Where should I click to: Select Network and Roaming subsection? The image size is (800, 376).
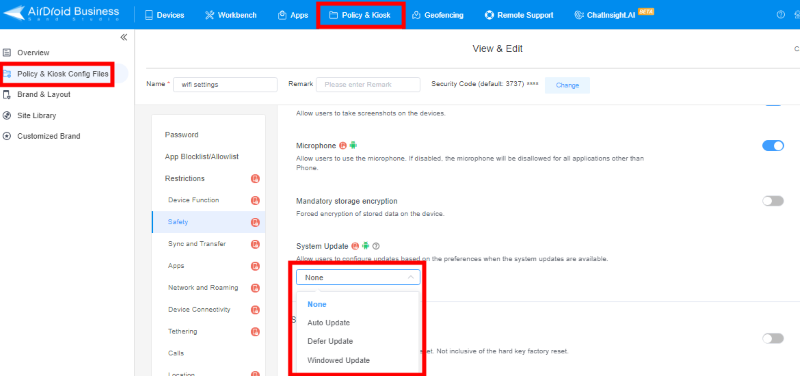coord(203,288)
